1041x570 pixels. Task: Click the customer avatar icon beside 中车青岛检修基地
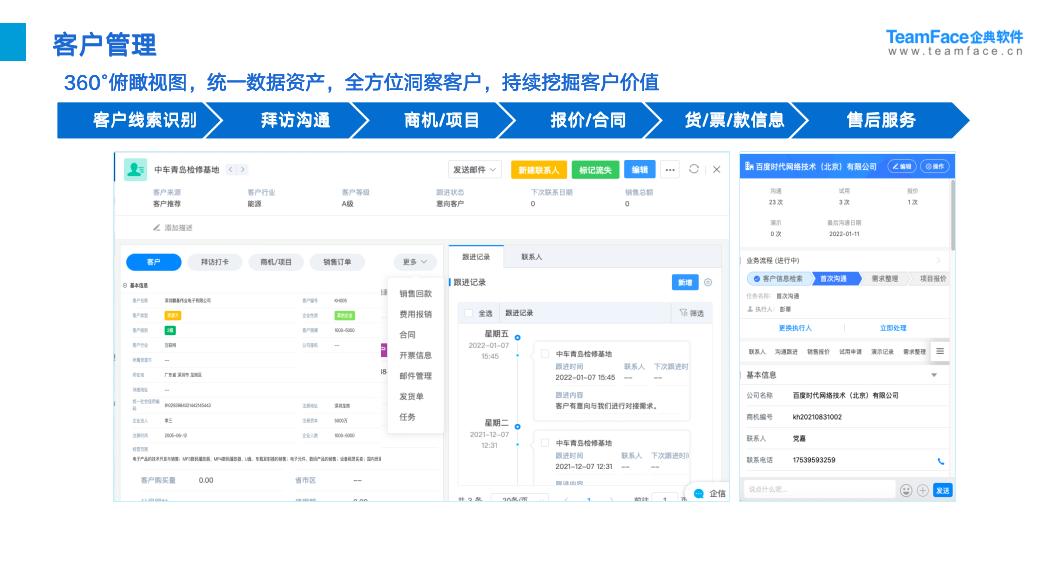tap(135, 170)
